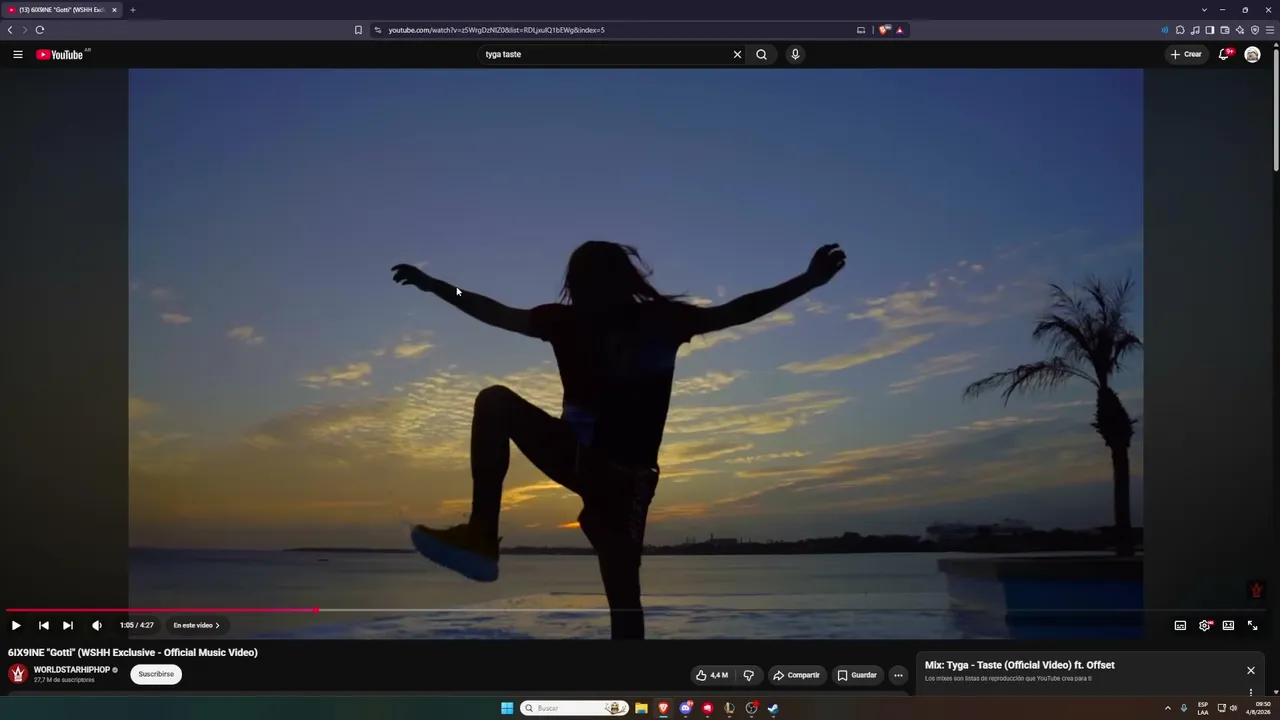Screen dimensions: 1280x720
Task: Open the WORLDSTARHIPHOP channel name link
Action: [72, 670]
